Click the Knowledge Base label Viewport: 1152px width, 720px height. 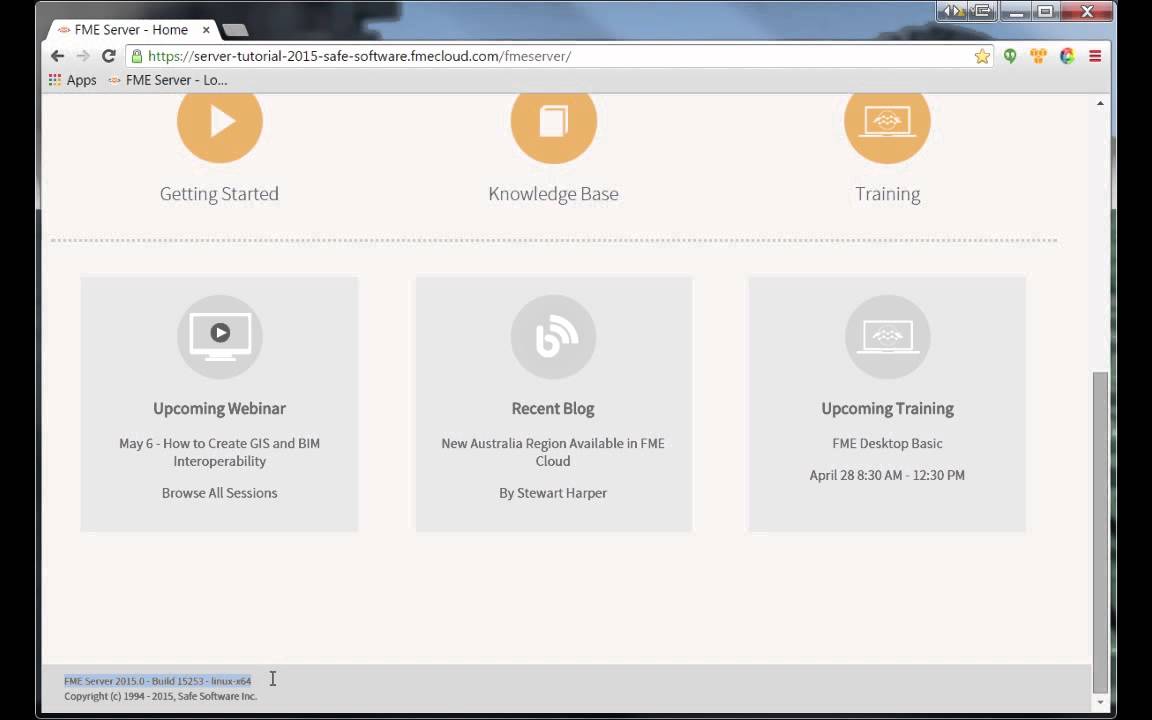553,194
